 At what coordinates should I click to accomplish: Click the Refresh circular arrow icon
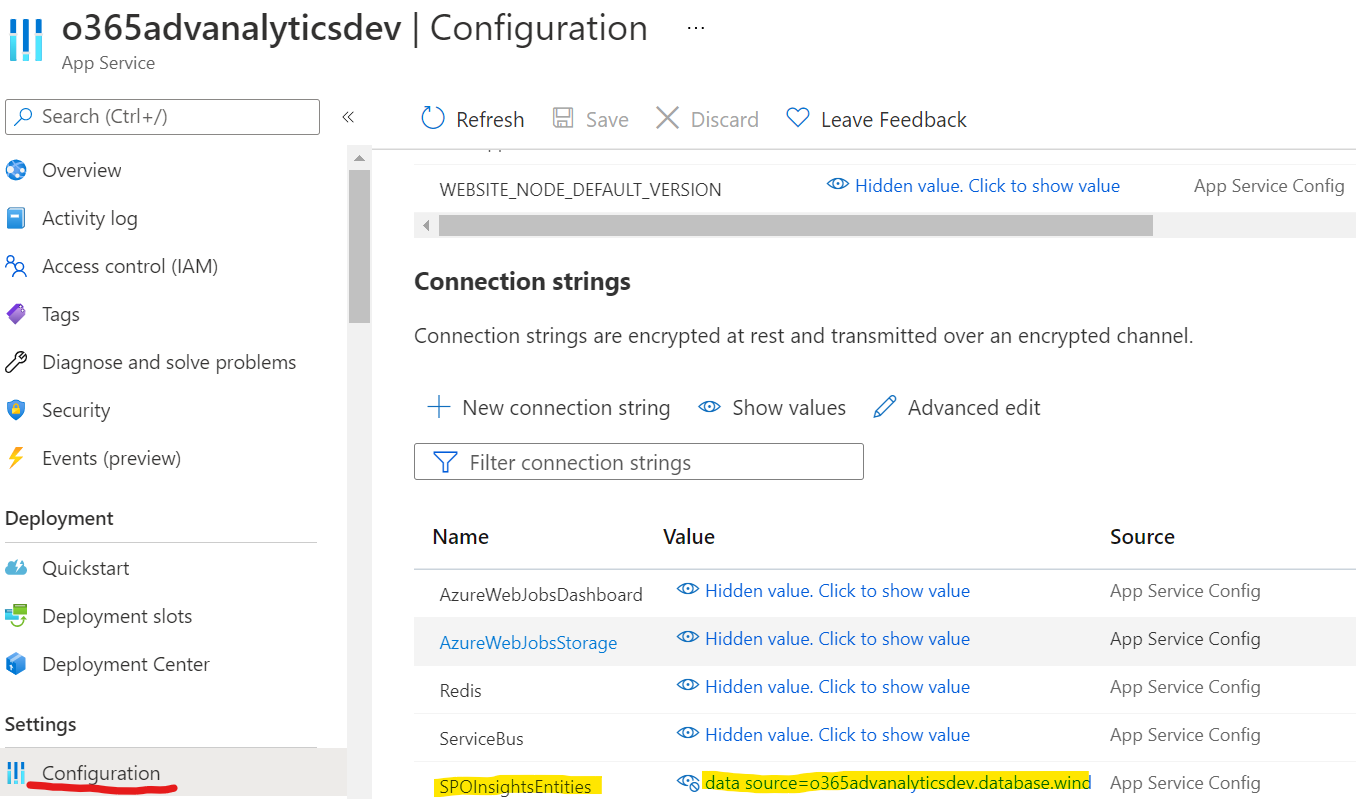(433, 119)
